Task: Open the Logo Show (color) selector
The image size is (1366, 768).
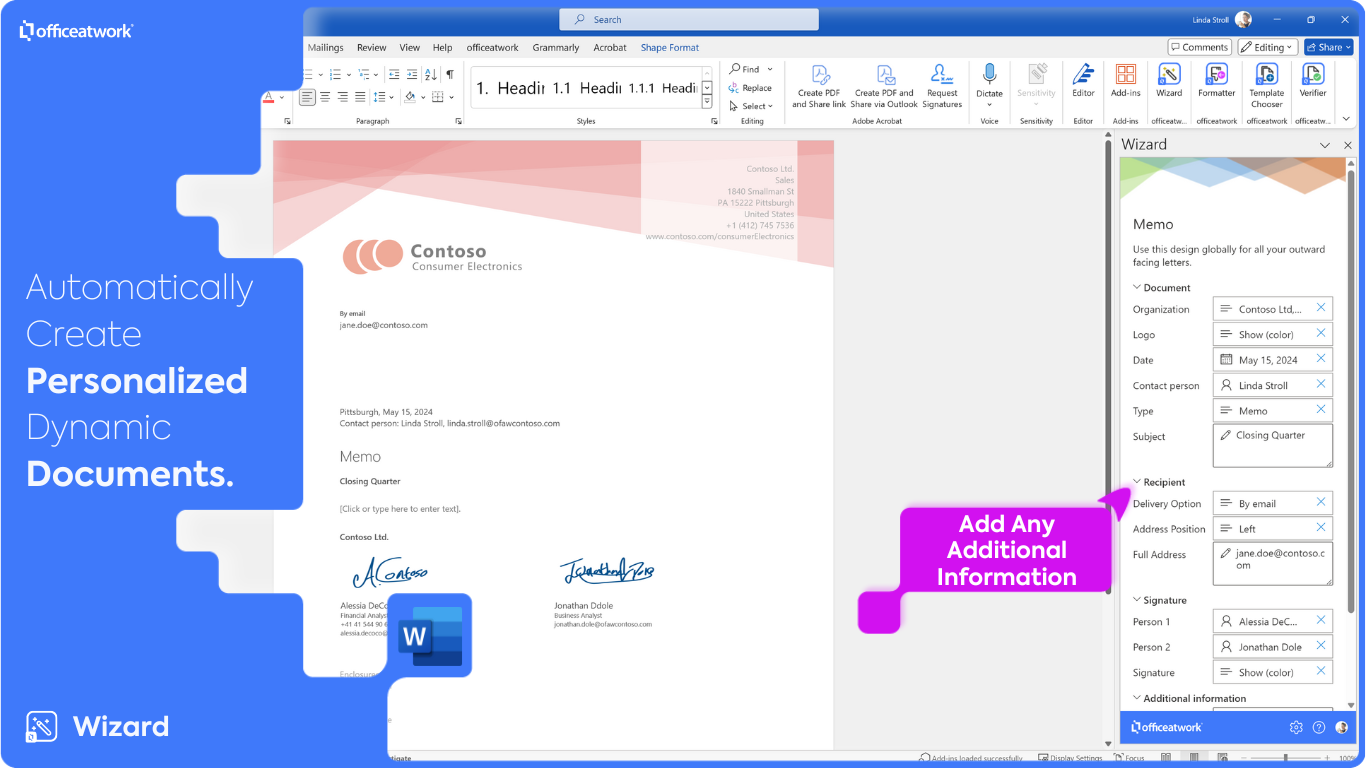Action: coord(1272,334)
